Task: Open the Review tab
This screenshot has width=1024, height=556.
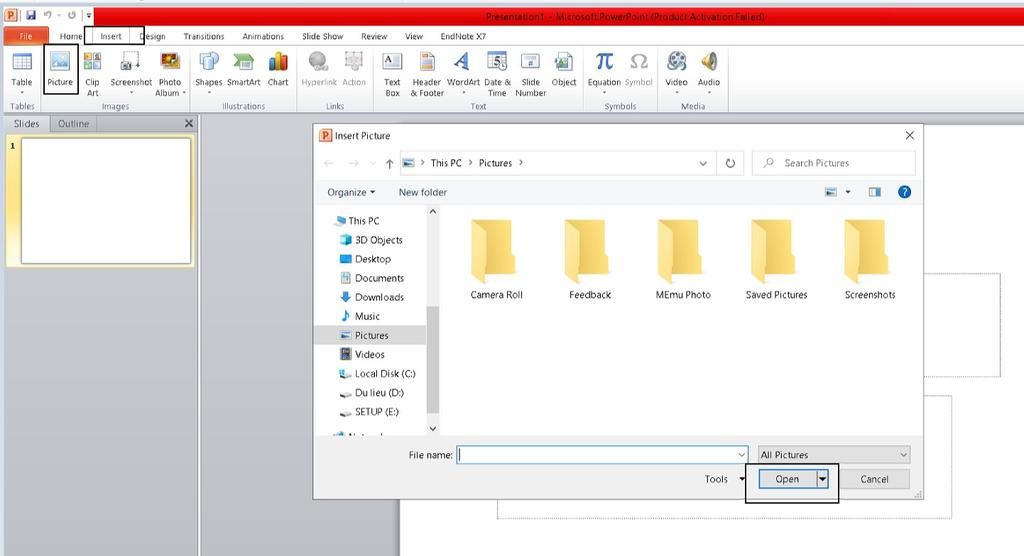Action: tap(374, 36)
